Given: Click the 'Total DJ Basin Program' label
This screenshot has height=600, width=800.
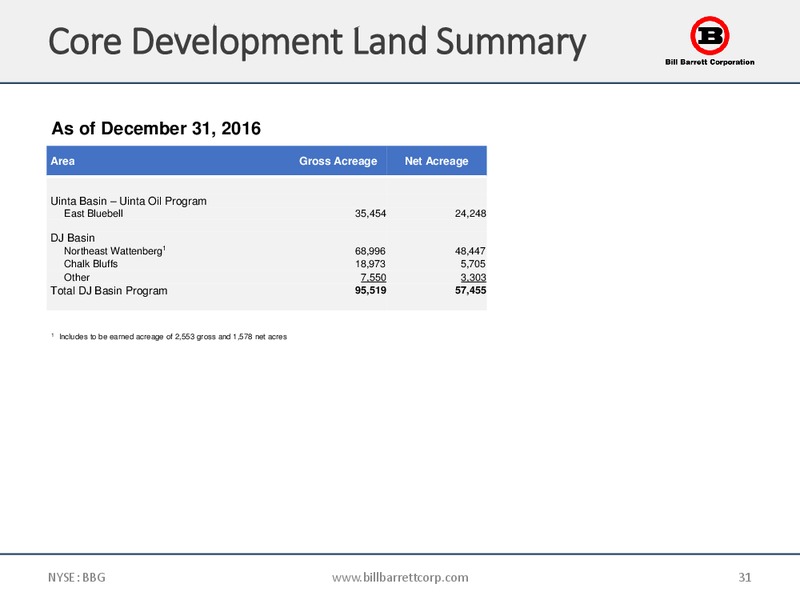Looking at the screenshot, I should point(109,291).
